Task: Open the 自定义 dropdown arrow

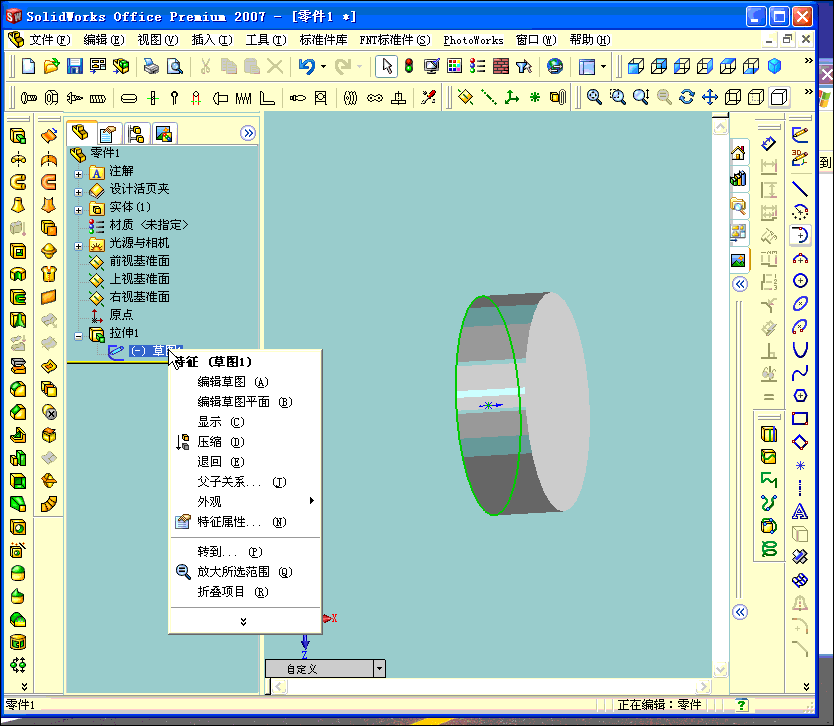Action: pos(379,669)
